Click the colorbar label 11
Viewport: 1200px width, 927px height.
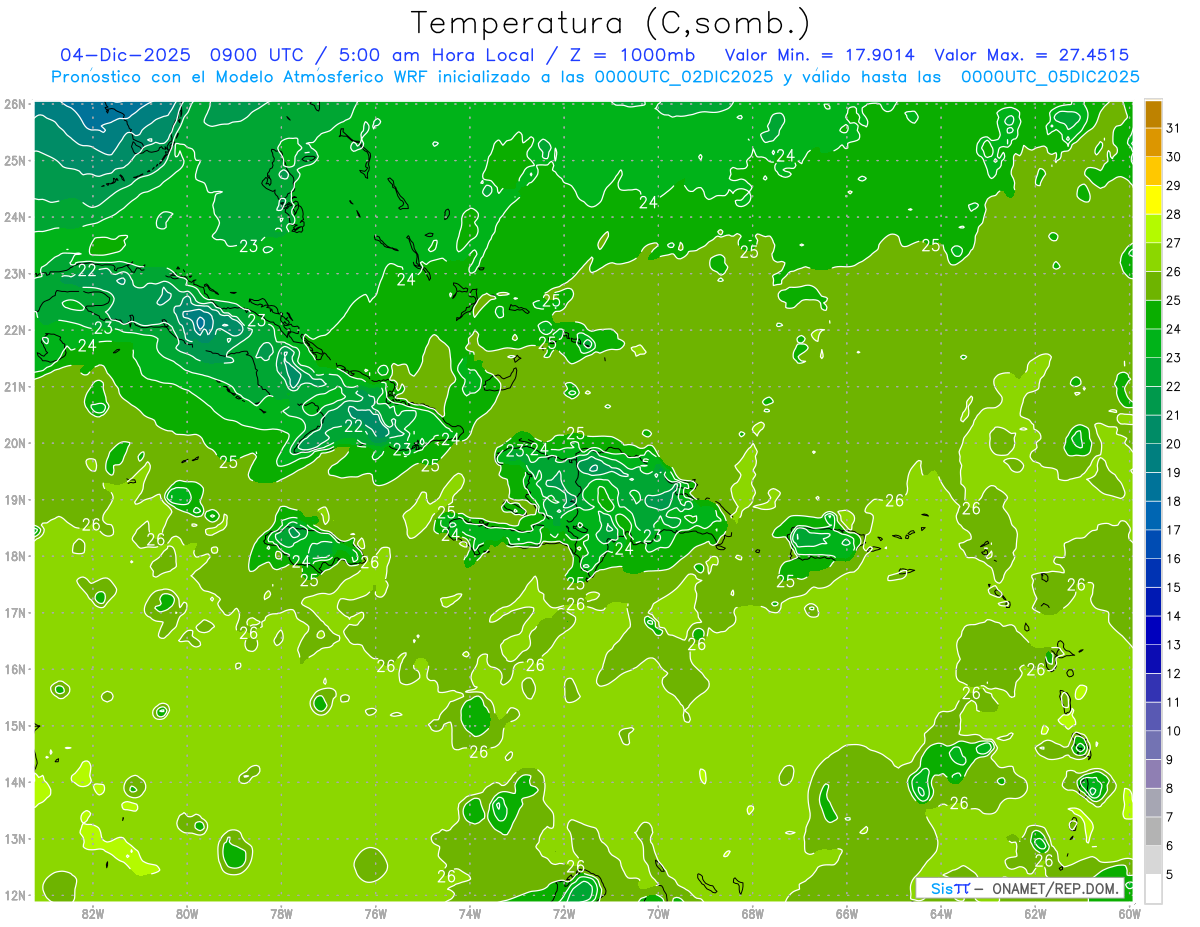point(1173,702)
